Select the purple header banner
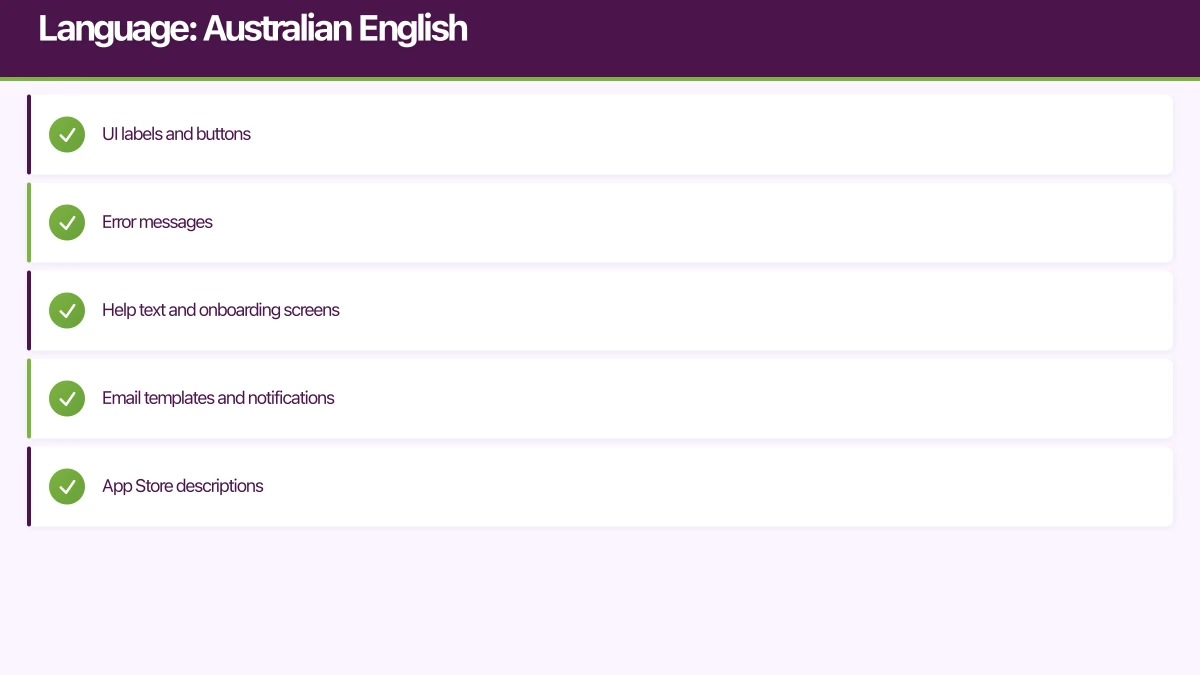Image resolution: width=1200 pixels, height=675 pixels. coord(600,39)
